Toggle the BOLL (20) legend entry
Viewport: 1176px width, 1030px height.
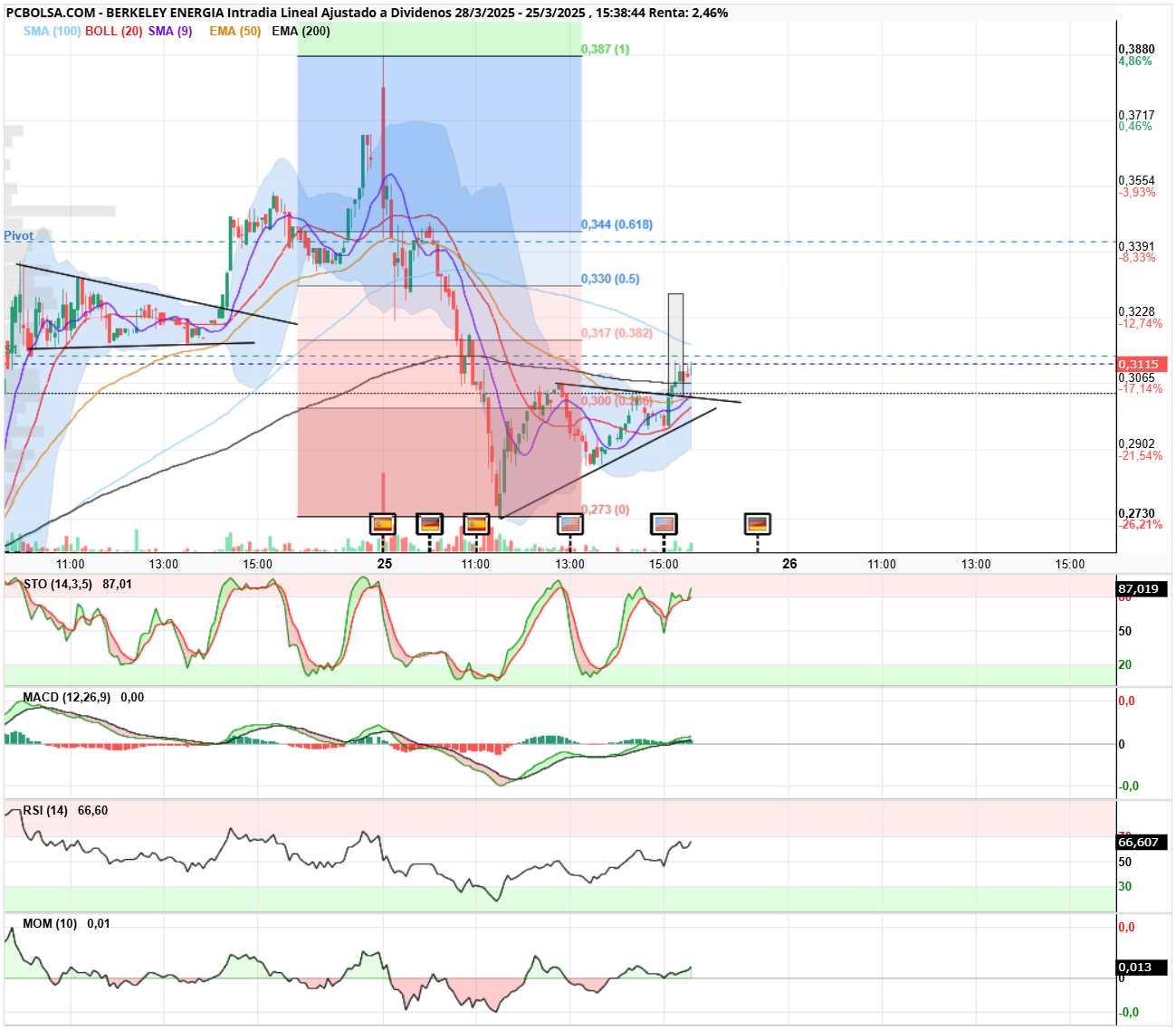(x=114, y=31)
